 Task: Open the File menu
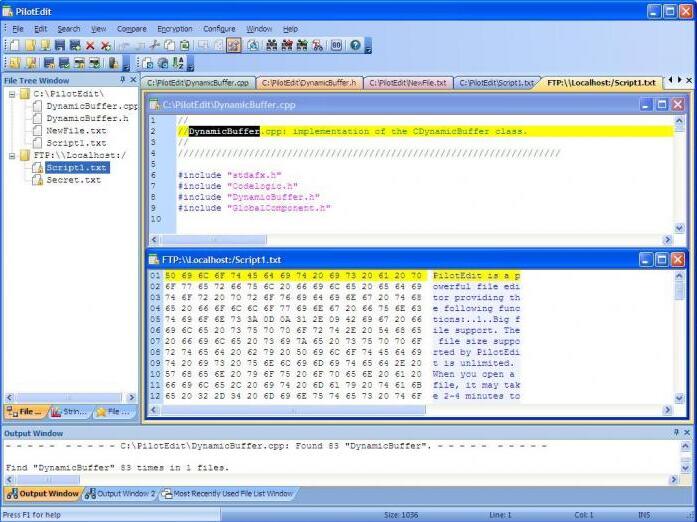tap(18, 29)
